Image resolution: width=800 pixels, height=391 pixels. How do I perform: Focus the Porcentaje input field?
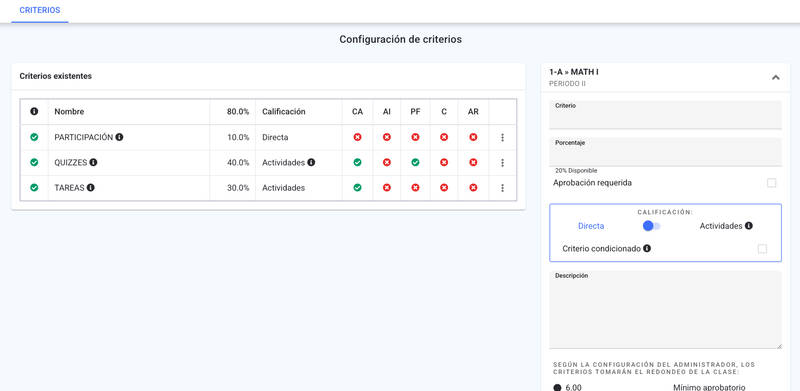[x=665, y=152]
